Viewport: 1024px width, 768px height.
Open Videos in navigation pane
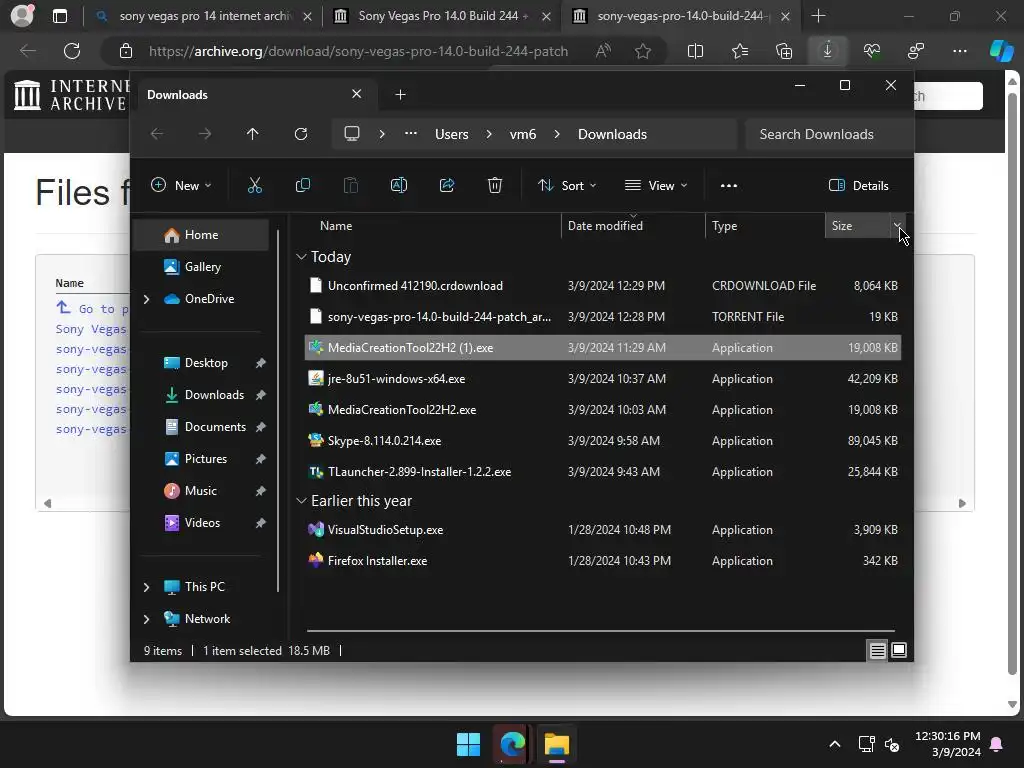point(202,523)
